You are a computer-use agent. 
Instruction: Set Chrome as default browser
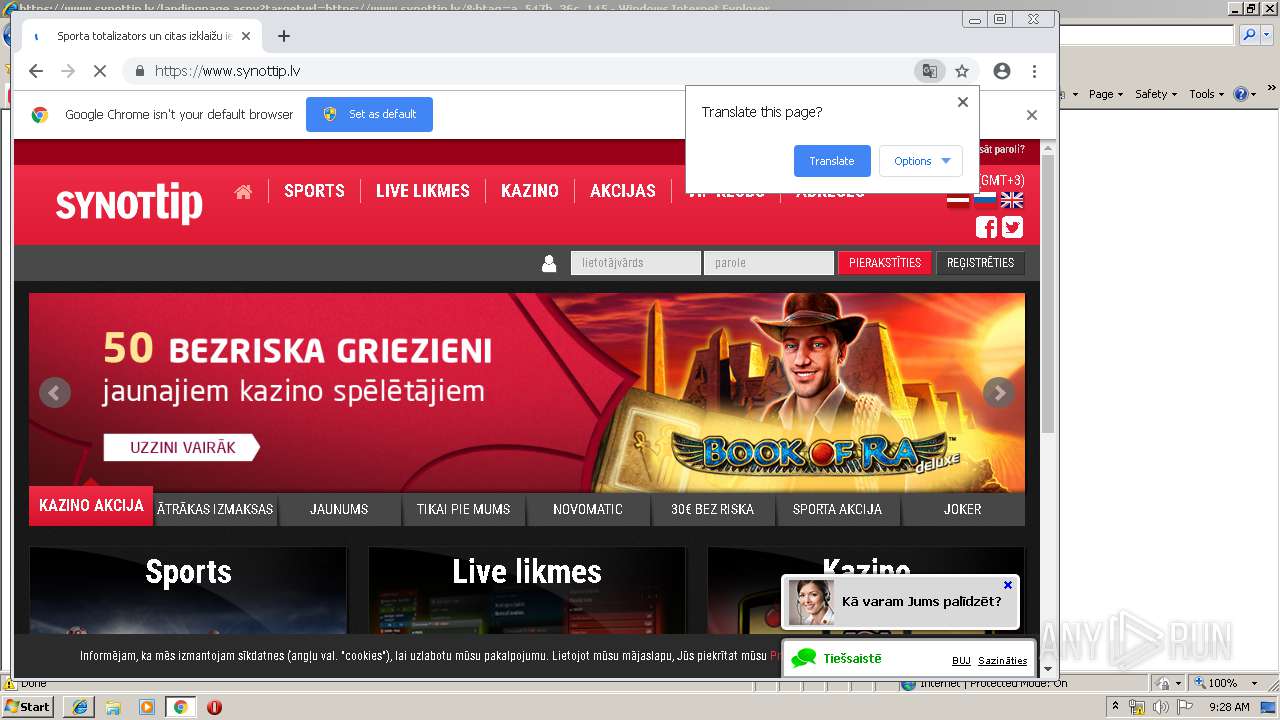pyautogui.click(x=369, y=114)
